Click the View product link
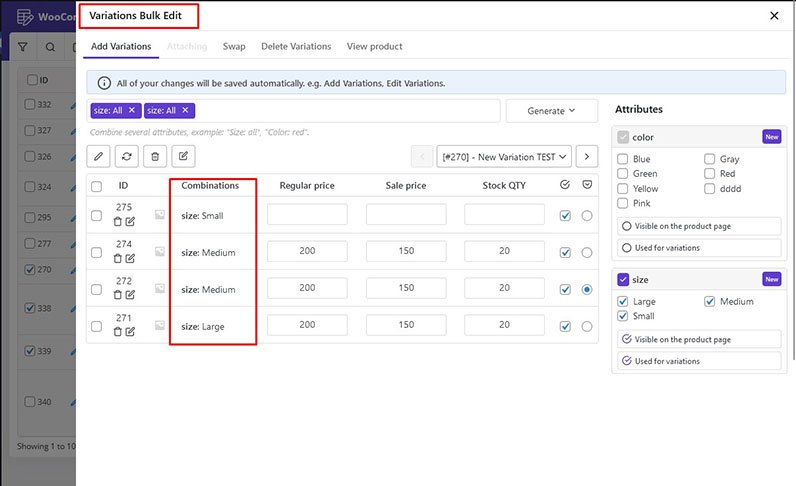The width and height of the screenshot is (796, 486). tap(374, 46)
